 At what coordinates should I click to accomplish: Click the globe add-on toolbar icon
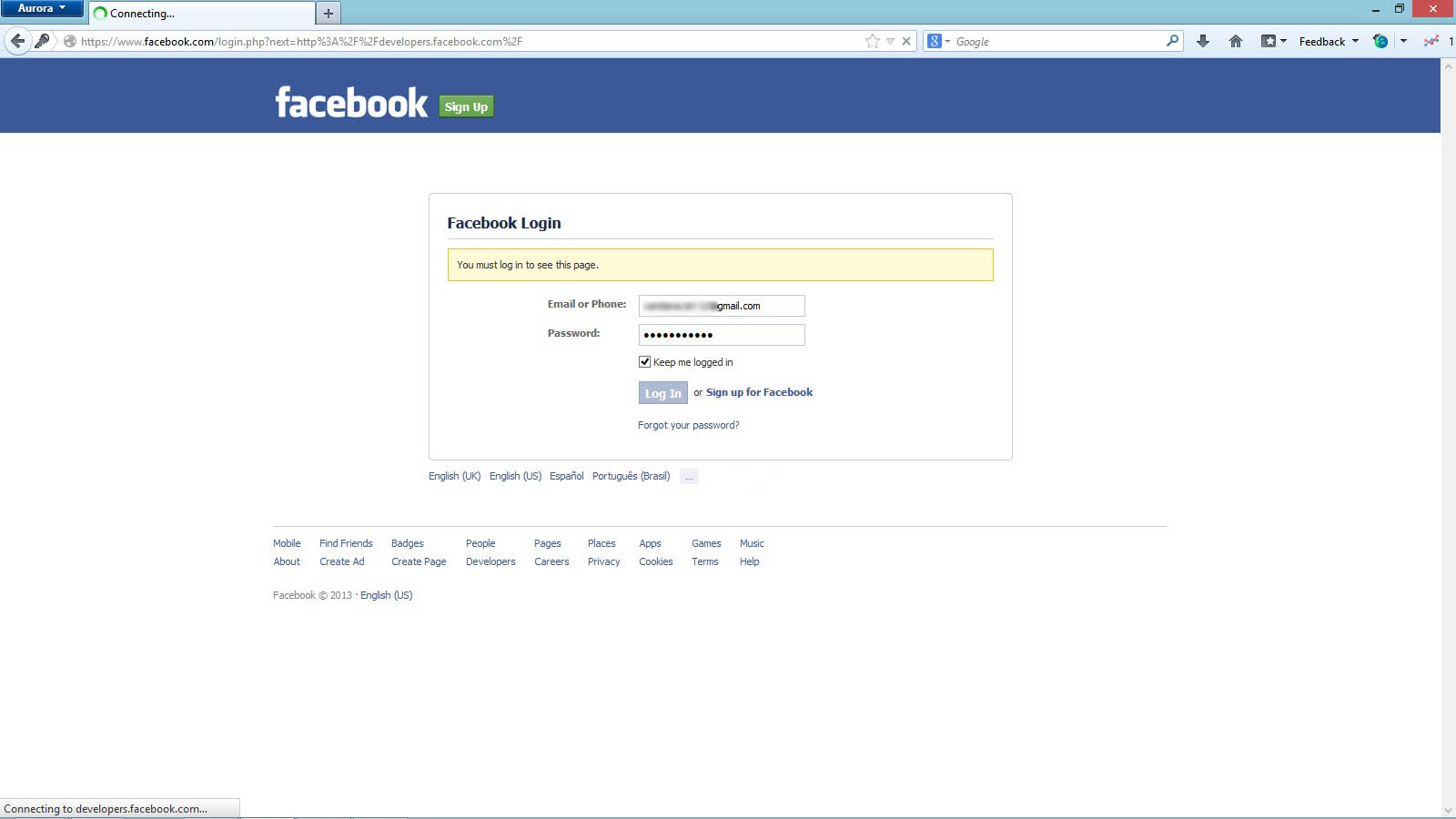coord(1380,41)
